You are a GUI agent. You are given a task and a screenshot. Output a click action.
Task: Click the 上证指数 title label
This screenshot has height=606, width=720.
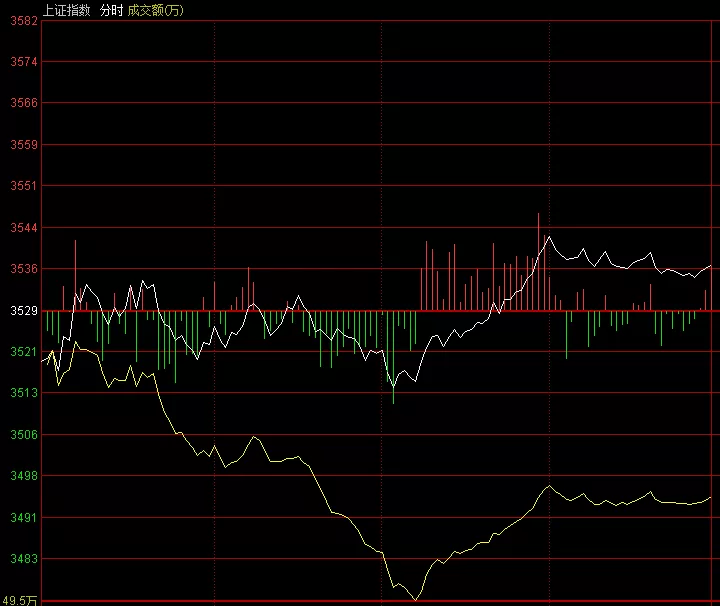(67, 10)
